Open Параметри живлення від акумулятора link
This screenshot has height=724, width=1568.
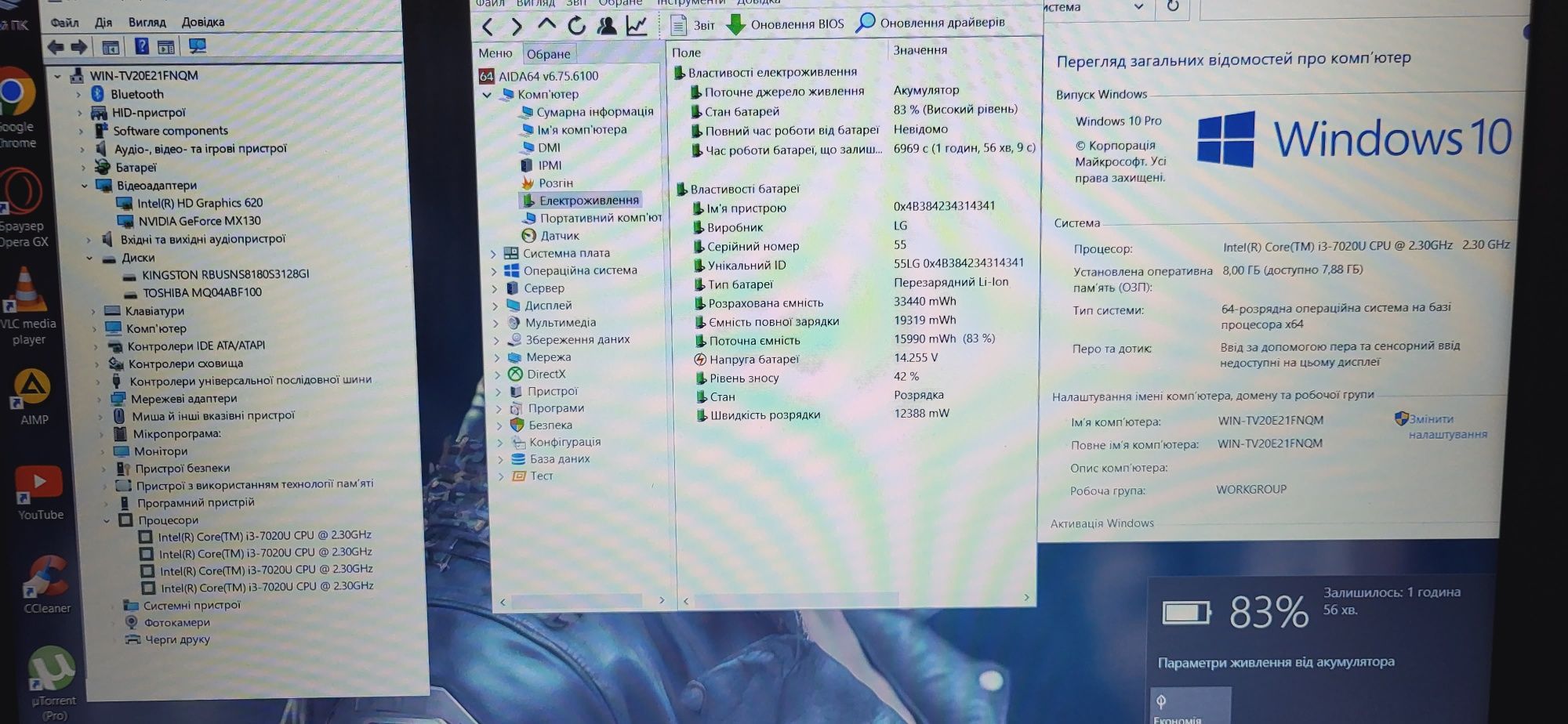[x=1276, y=662]
